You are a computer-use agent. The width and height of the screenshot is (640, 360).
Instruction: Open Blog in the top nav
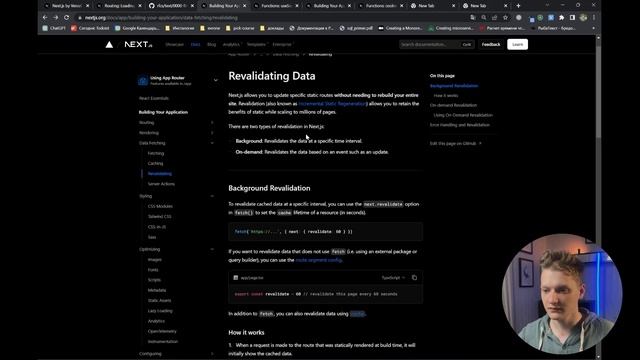tap(211, 44)
